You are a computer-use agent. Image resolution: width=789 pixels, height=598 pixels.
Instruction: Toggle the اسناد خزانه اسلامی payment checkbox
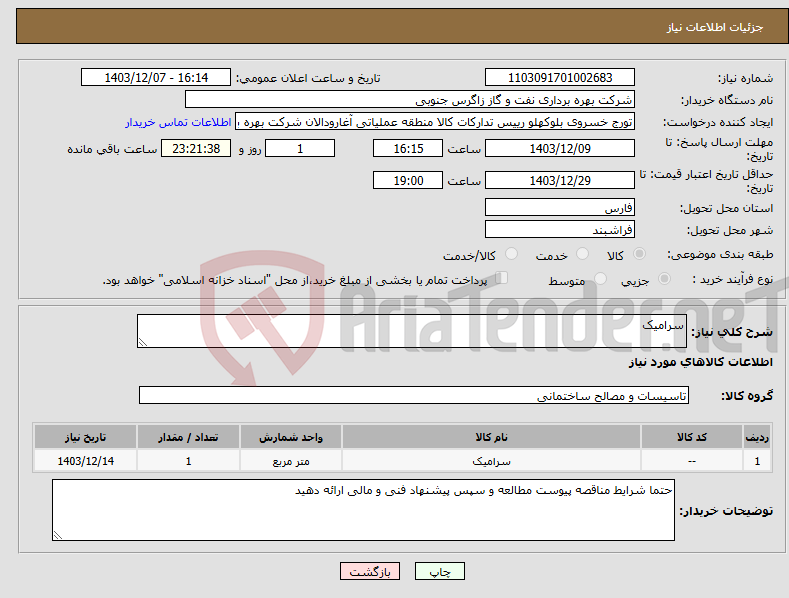pos(502,278)
